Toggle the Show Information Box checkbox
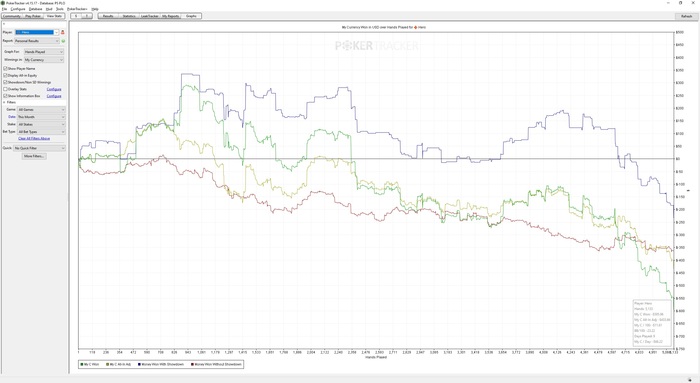The height and width of the screenshot is (383, 700). click(x=5, y=96)
